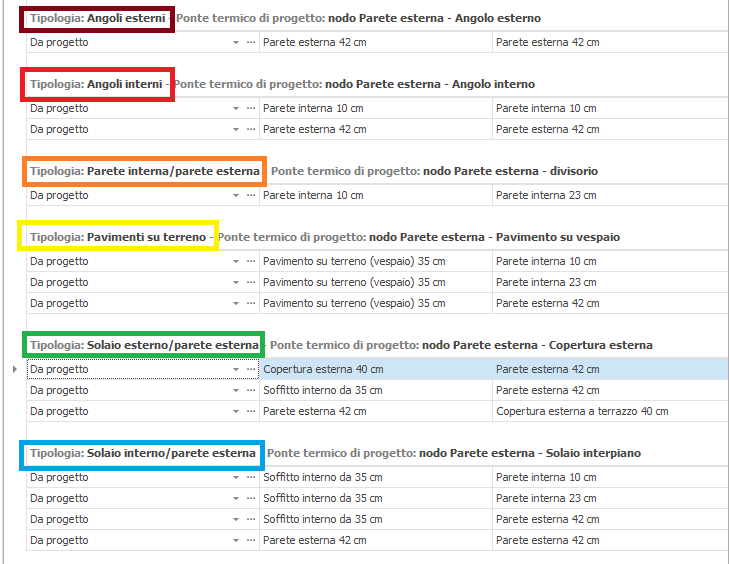This screenshot has width=729, height=564.
Task: Click the 'Tipologia: Pavimenti su terreno' group header
Action: click(x=118, y=237)
